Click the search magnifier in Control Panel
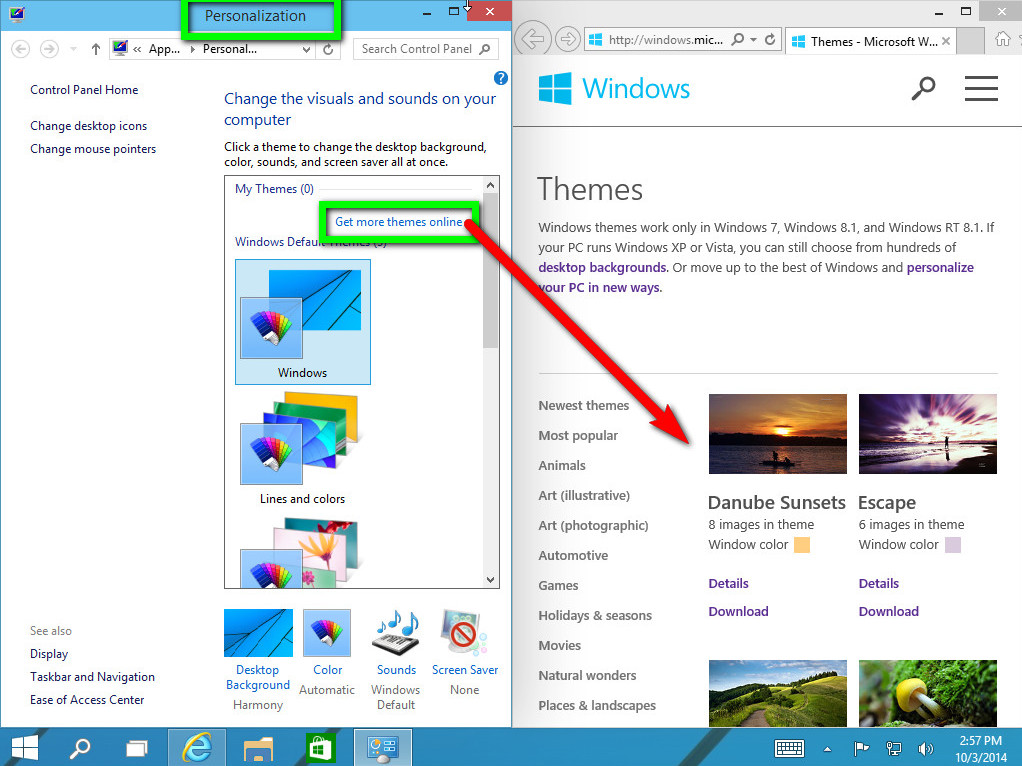This screenshot has height=766, width=1022. 484,49
